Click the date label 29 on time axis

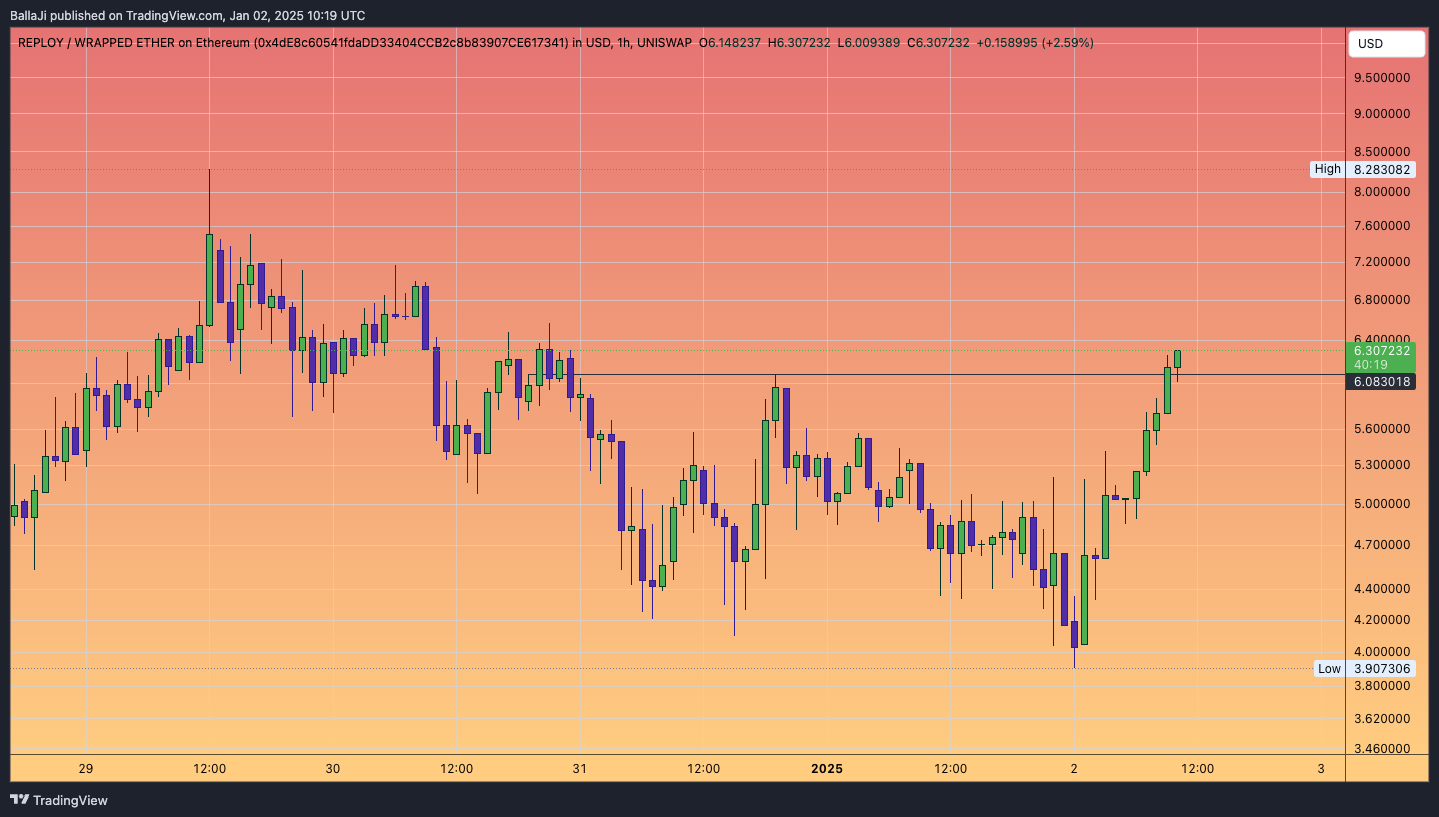(x=86, y=769)
